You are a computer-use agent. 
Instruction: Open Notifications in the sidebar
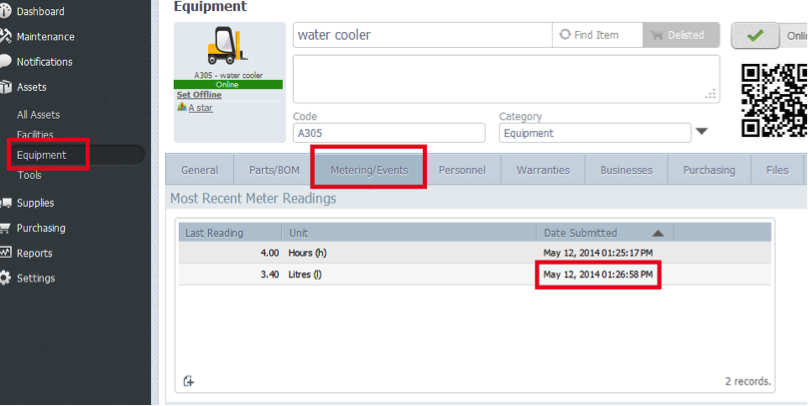click(44, 62)
